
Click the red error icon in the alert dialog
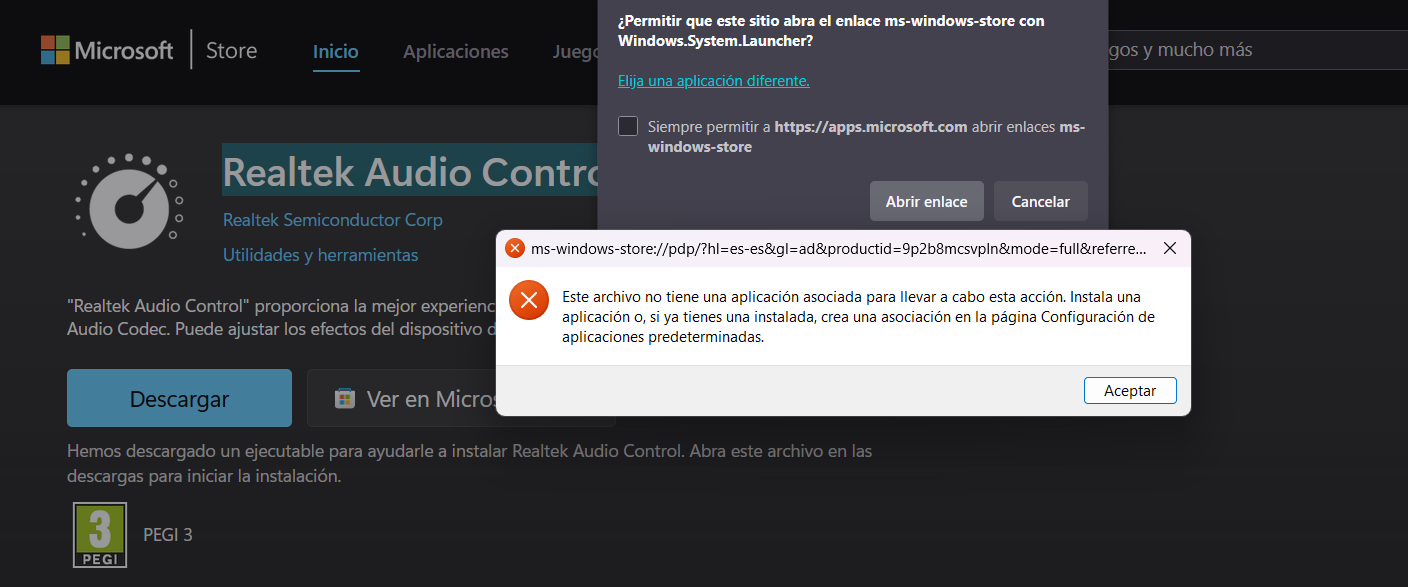pos(528,299)
